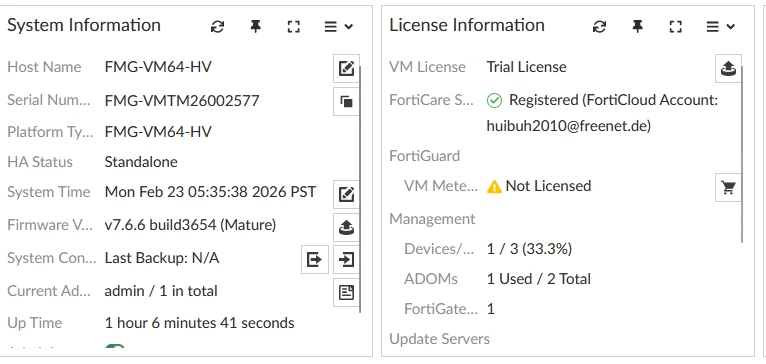The image size is (766, 364).
Task: Click Trial License text
Action: click(527, 67)
